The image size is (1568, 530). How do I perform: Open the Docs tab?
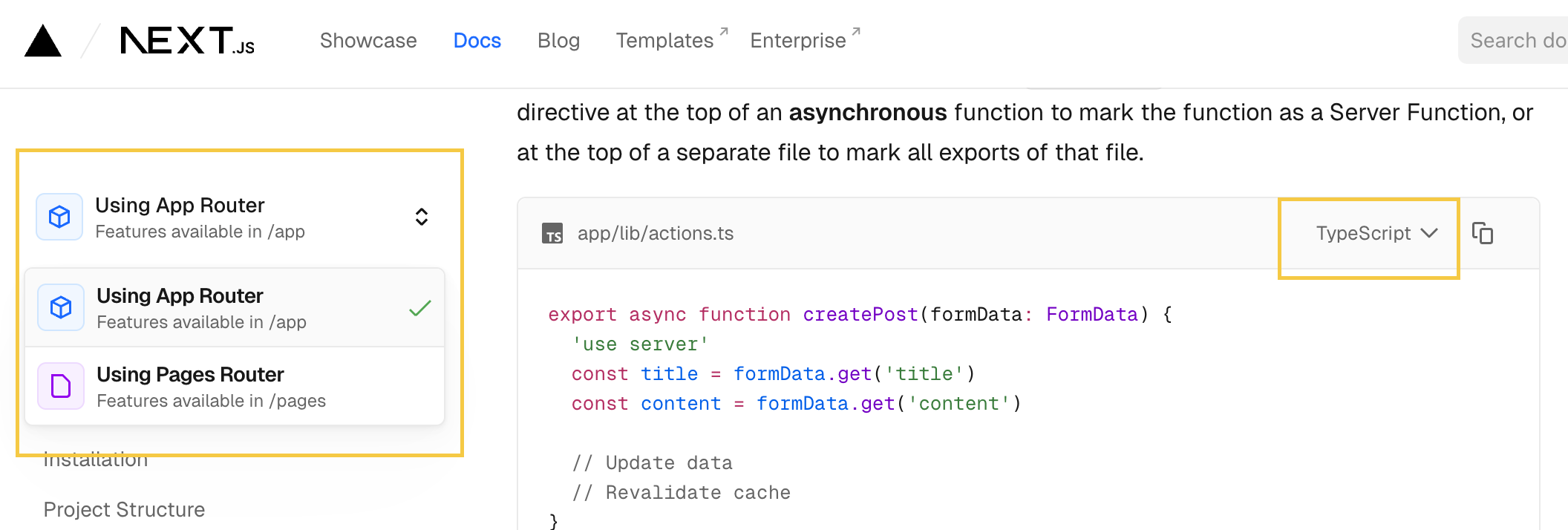(x=477, y=41)
